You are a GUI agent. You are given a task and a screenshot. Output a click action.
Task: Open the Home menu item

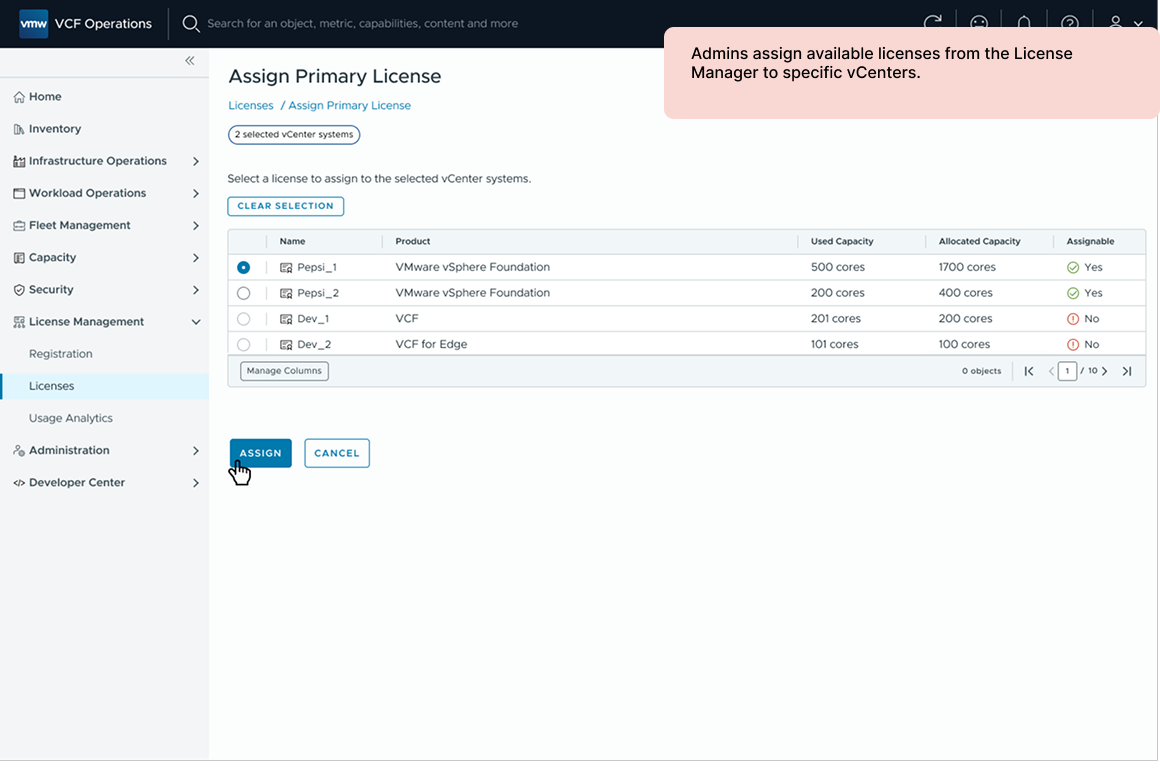coord(104,97)
